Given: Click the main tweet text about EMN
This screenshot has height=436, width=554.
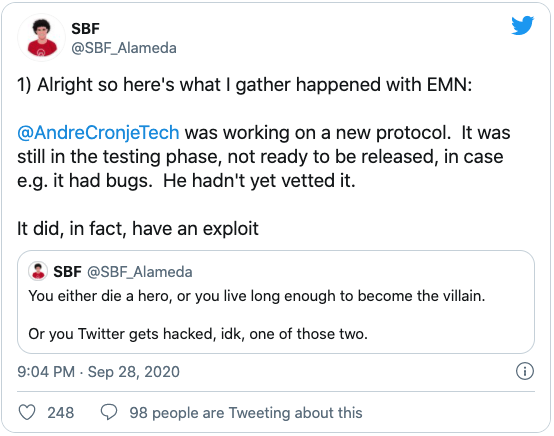Looking at the screenshot, I should tap(264, 157).
